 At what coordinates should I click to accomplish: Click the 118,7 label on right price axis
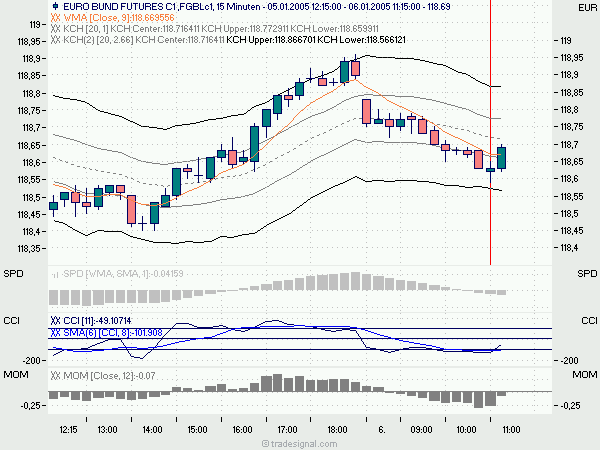pos(569,145)
